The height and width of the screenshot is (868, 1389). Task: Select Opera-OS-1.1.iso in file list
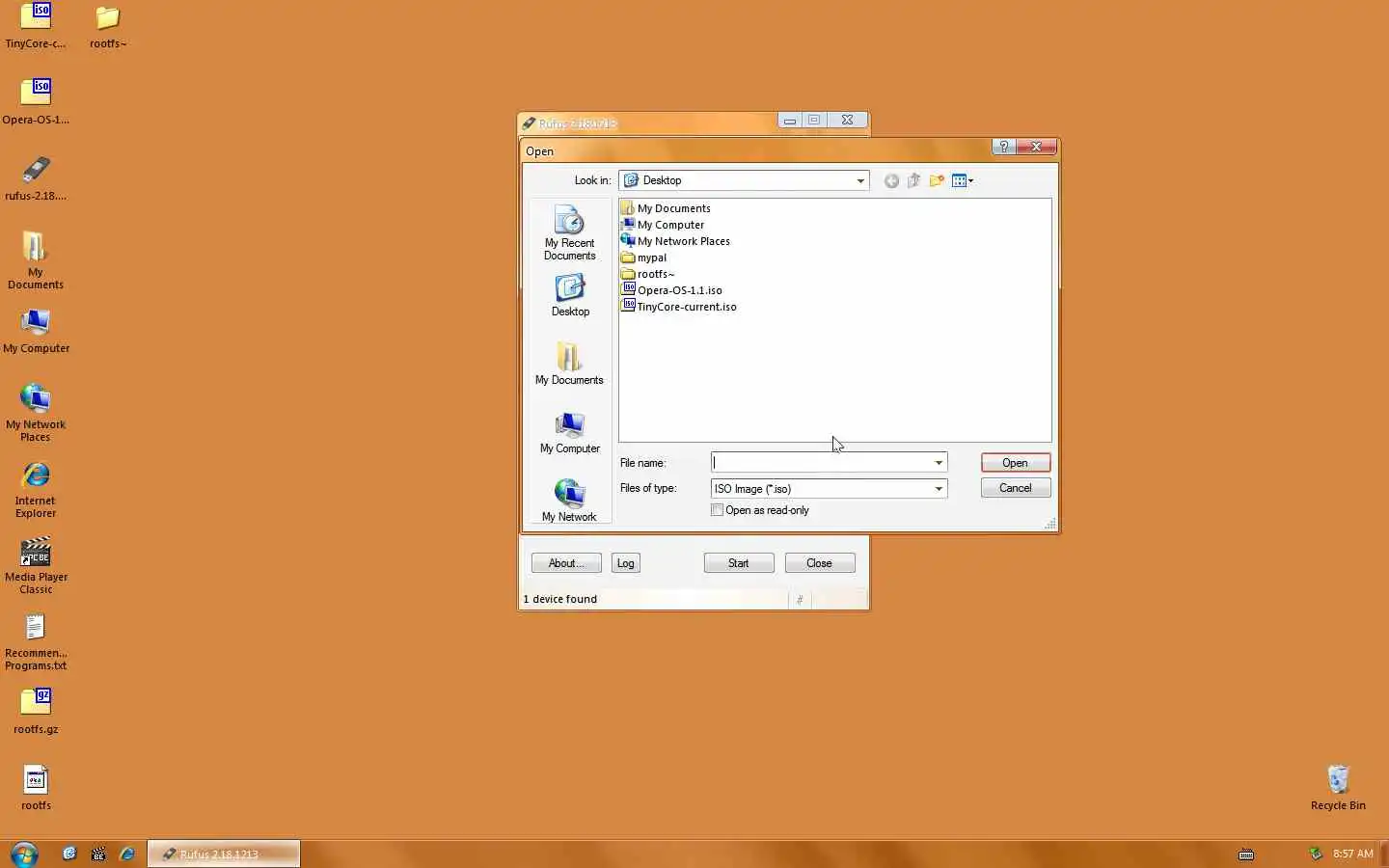[671, 290]
